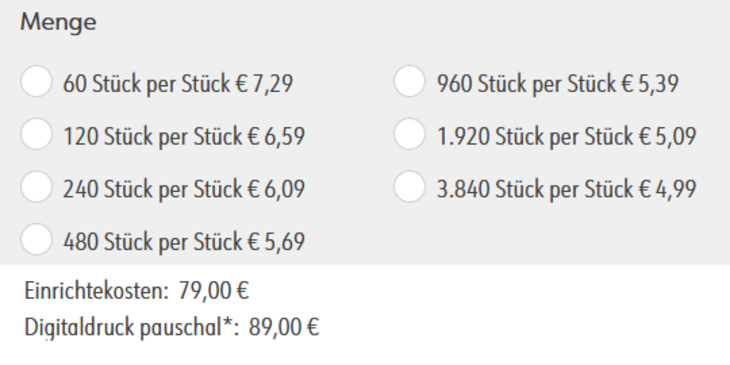730x365 pixels.
Task: Click the '240 Stück per Stück € 6,09' label
Action: pos(184,189)
